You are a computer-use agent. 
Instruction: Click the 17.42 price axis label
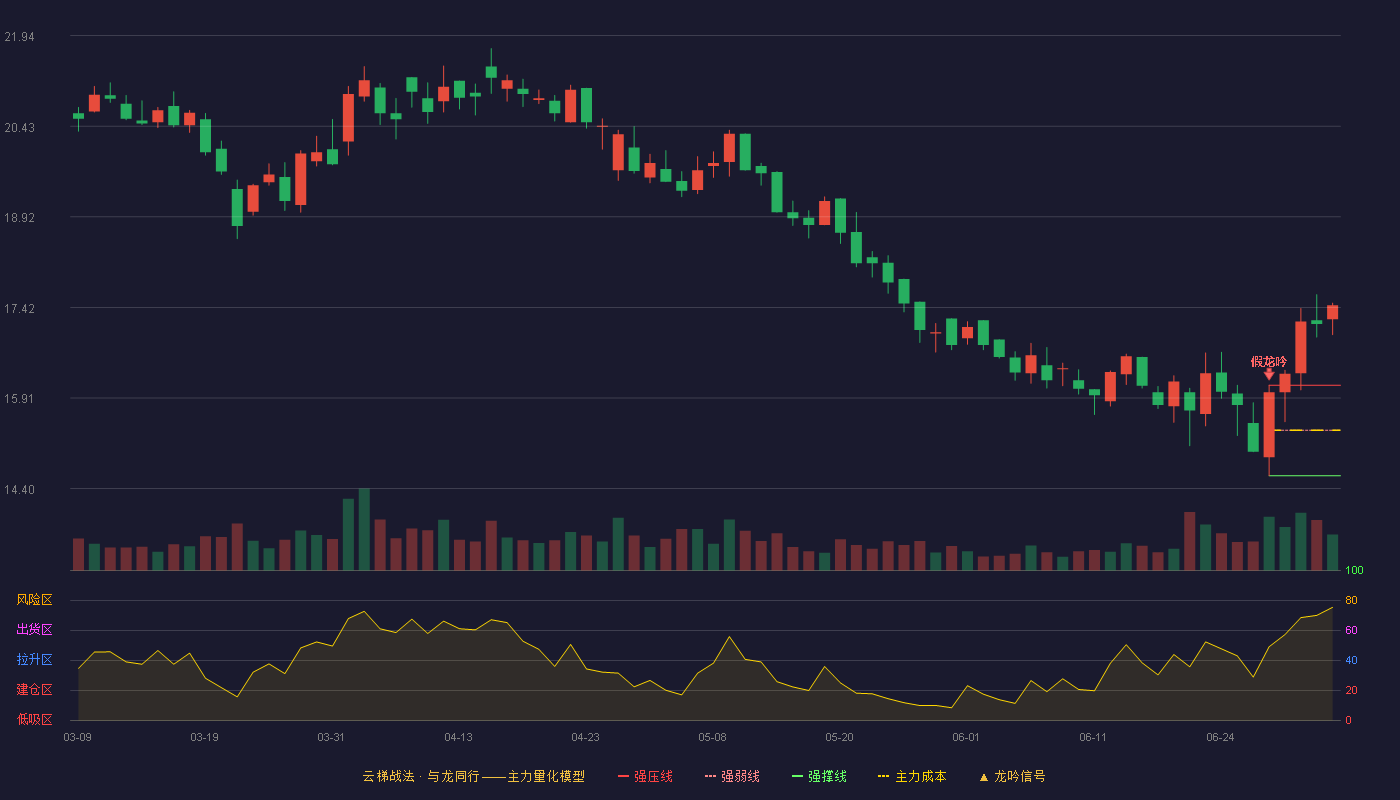19,309
